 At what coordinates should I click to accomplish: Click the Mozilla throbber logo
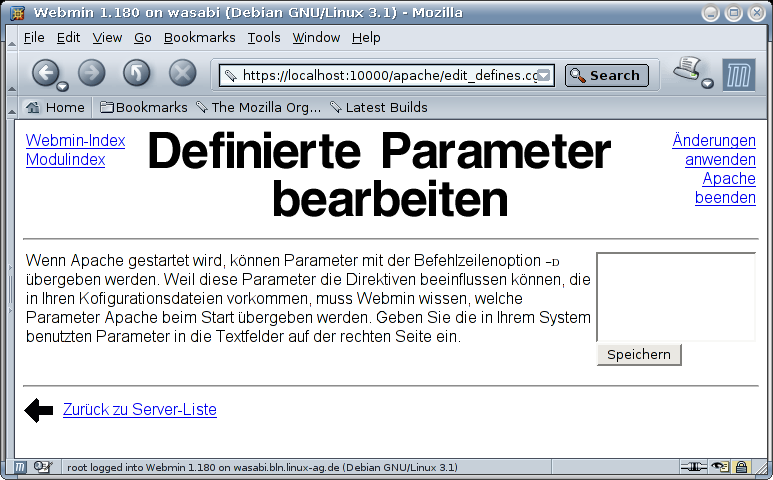click(x=738, y=75)
